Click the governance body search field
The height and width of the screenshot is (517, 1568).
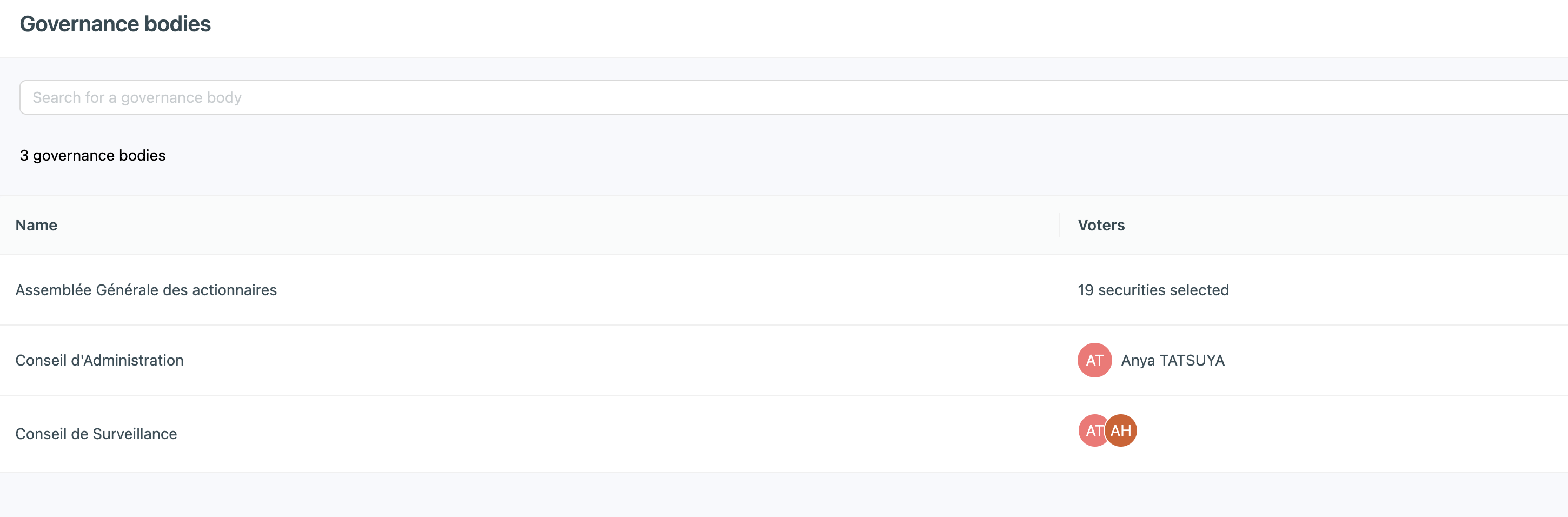[792, 97]
